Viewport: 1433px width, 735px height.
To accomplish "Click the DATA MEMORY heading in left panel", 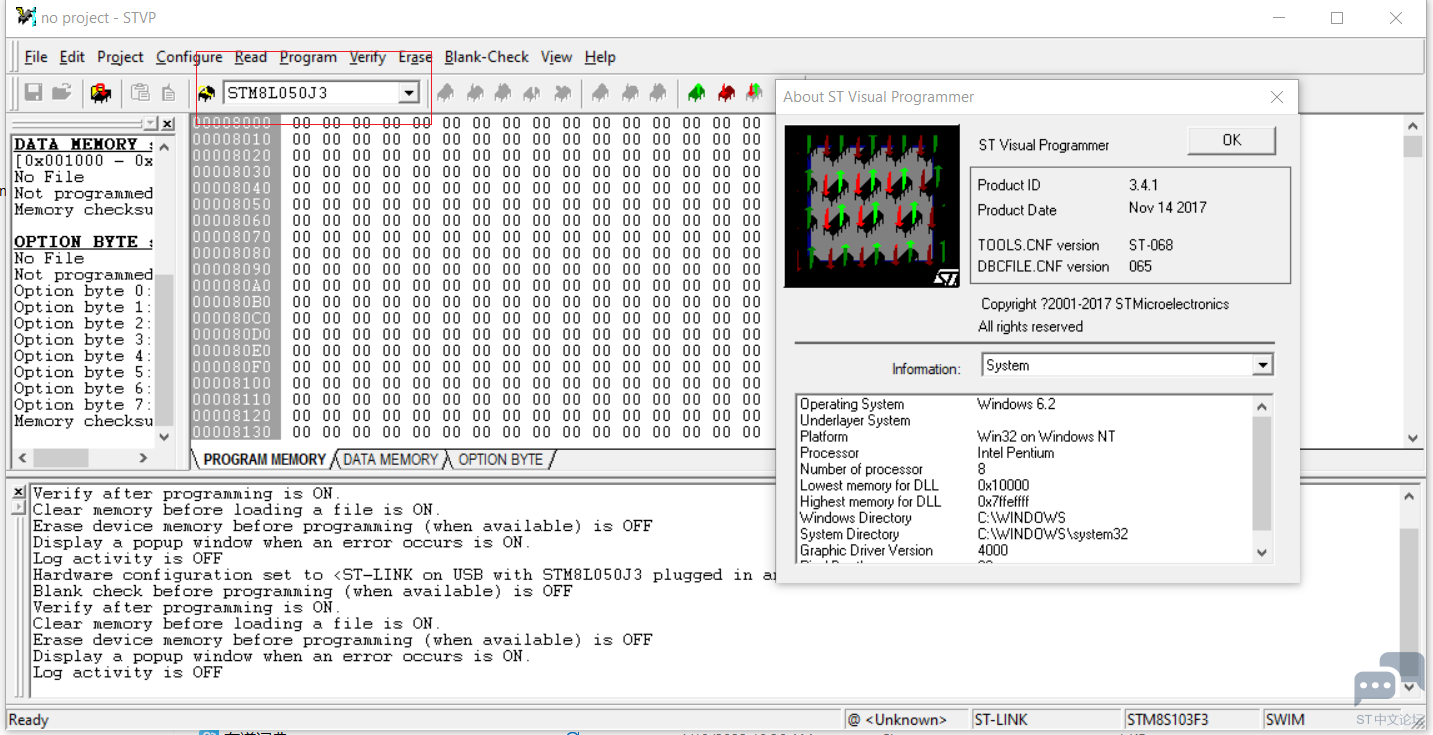I will click(x=83, y=144).
